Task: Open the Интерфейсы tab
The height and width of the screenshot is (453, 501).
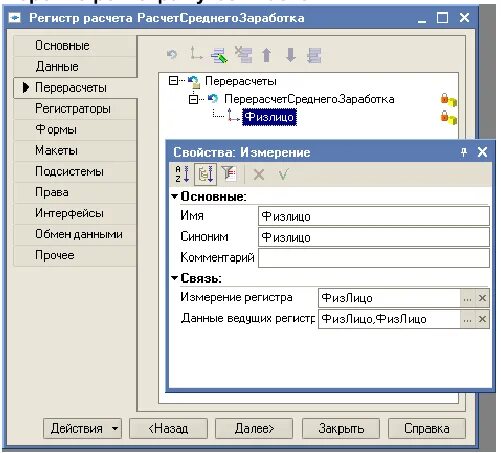Action: [x=75, y=213]
